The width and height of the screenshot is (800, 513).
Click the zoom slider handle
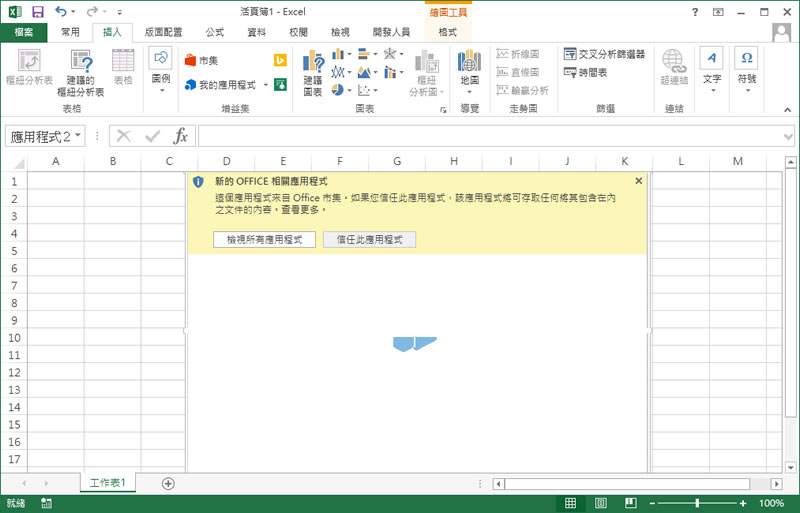tap(697, 504)
